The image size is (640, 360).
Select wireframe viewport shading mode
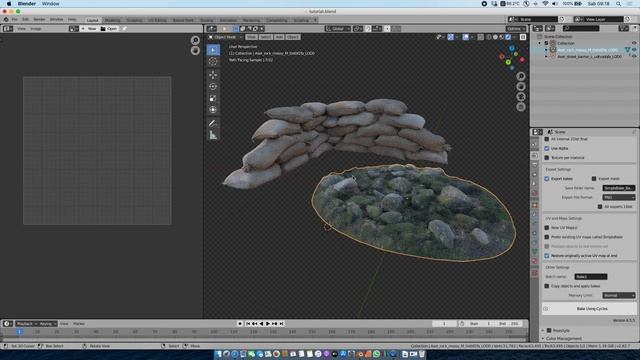pyautogui.click(x=489, y=37)
